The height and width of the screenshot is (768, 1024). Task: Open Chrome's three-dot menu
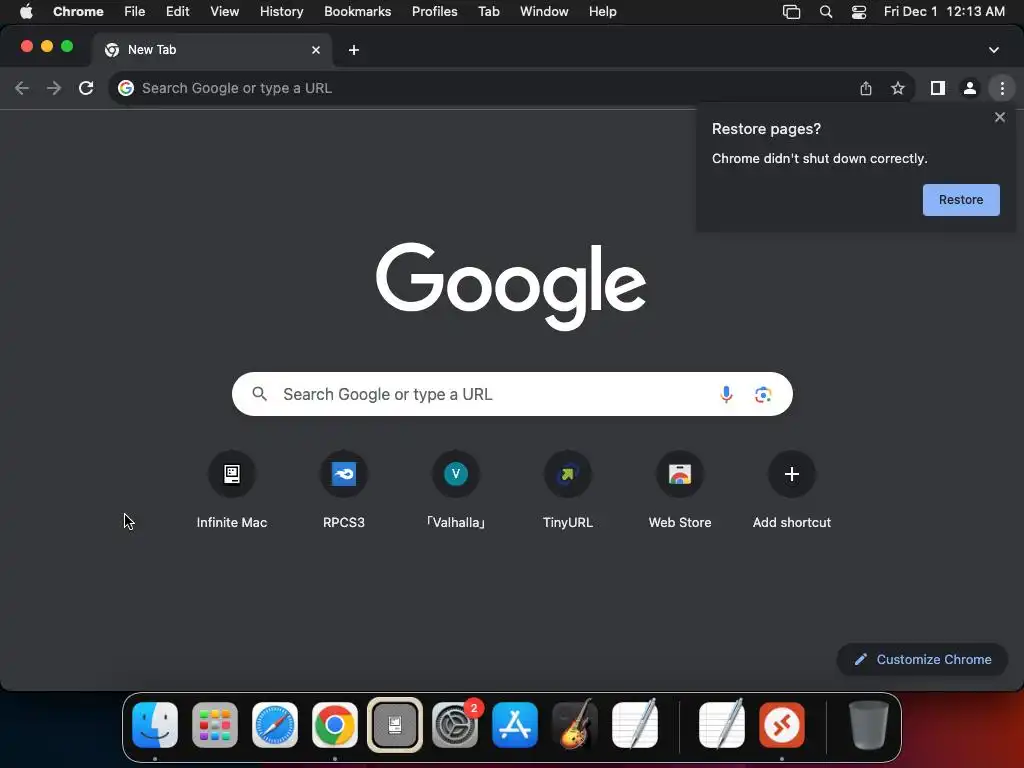tap(1002, 88)
